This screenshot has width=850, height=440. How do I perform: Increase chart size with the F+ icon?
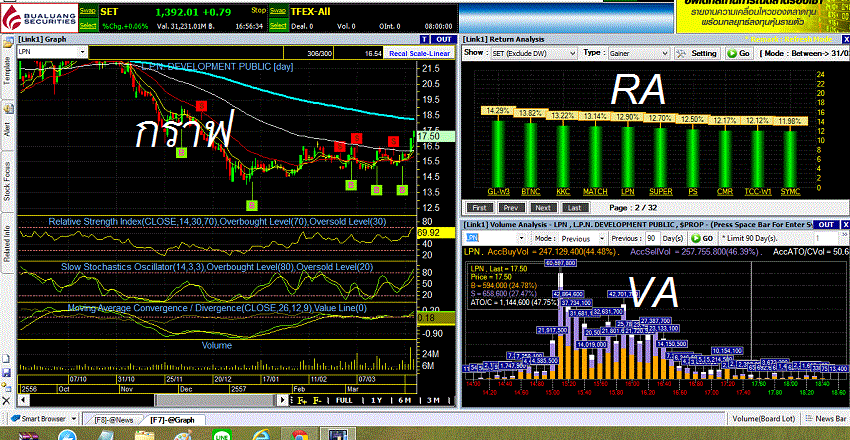301,400
